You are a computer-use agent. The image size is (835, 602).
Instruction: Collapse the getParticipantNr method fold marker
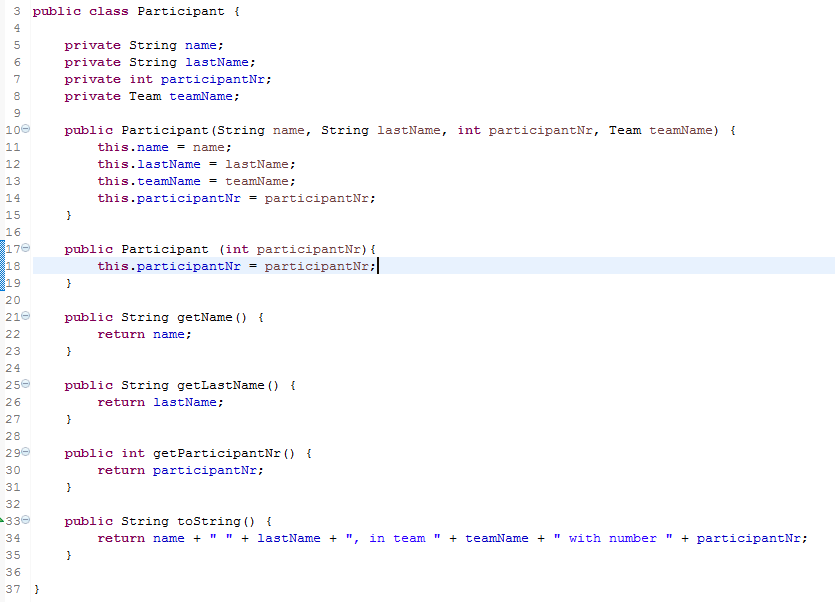pyautogui.click(x=24, y=452)
